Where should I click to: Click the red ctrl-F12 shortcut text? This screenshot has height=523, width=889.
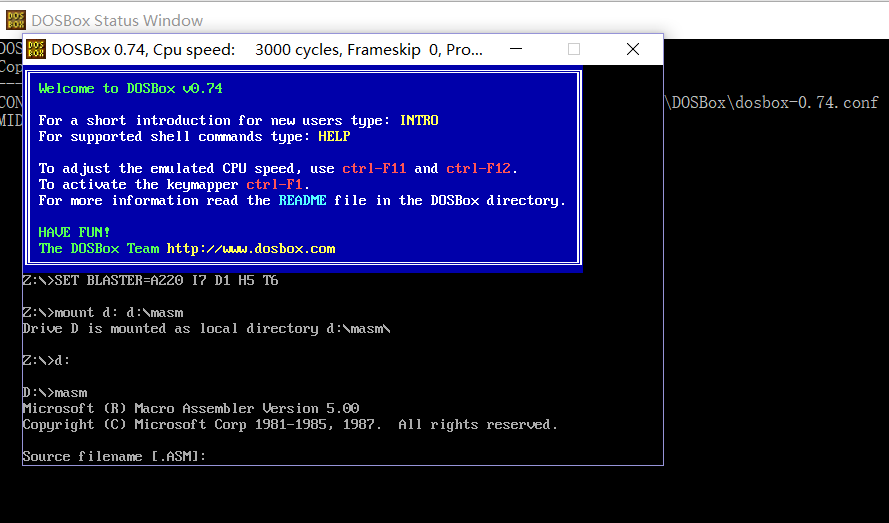point(479,168)
